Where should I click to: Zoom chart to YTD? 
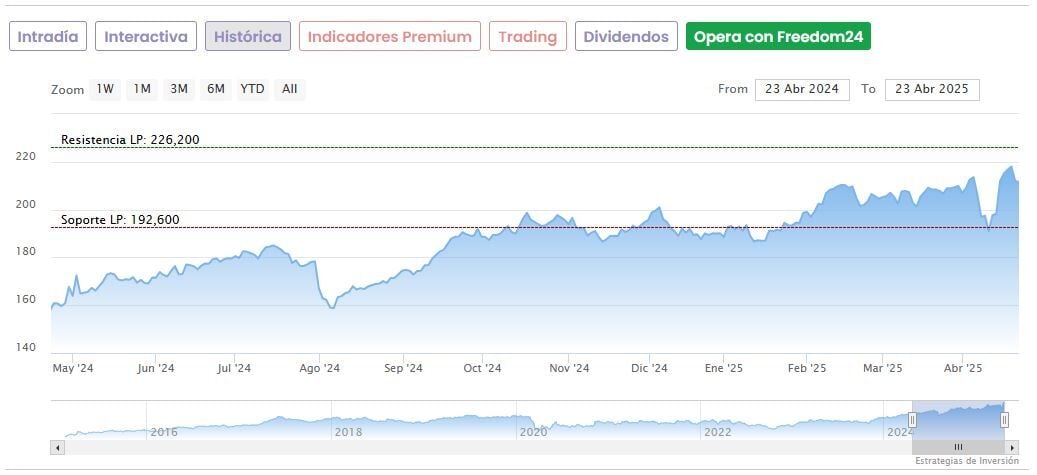252,89
